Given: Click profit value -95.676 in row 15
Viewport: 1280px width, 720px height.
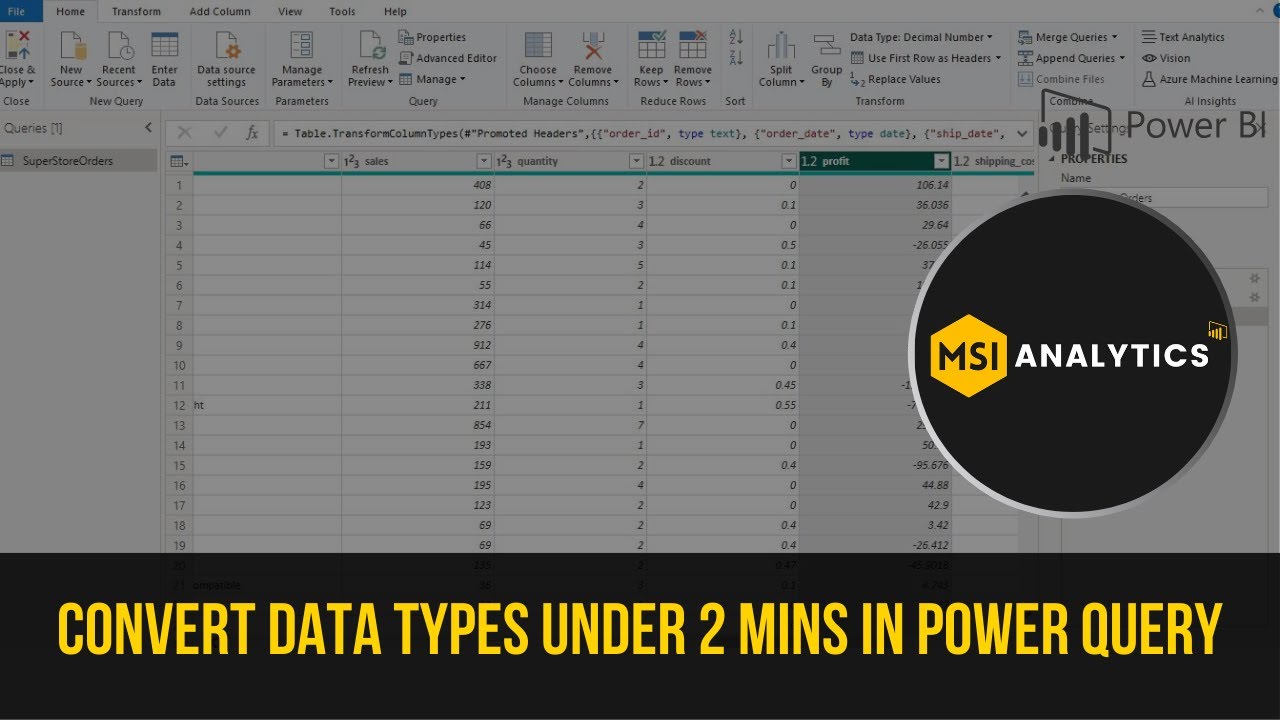Looking at the screenshot, I should (x=928, y=465).
